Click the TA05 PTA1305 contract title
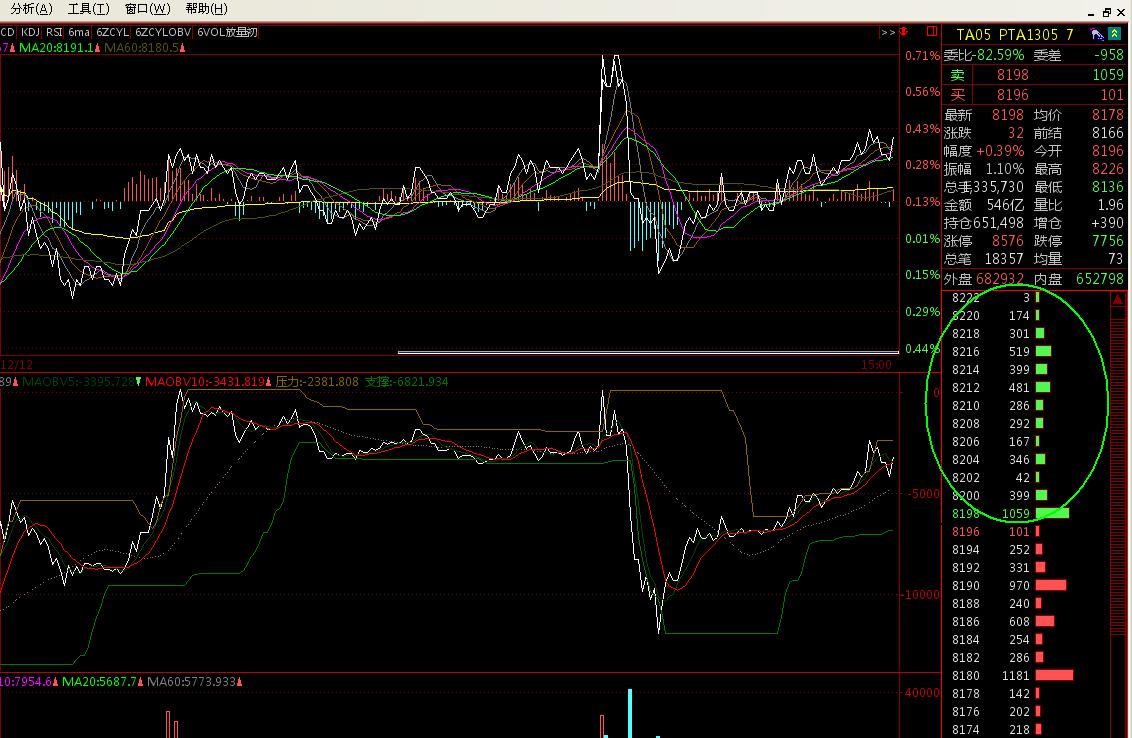The width and height of the screenshot is (1132, 738). click(x=1014, y=34)
